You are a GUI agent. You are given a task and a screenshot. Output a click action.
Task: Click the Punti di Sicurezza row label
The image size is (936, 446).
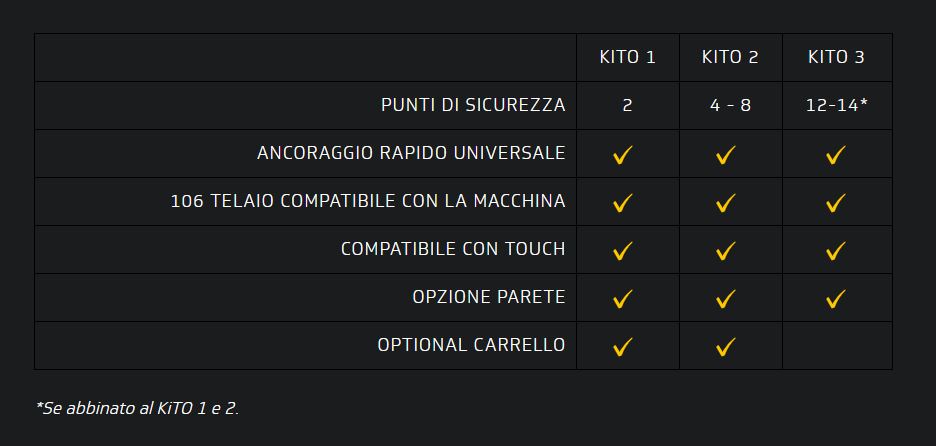[x=473, y=105]
